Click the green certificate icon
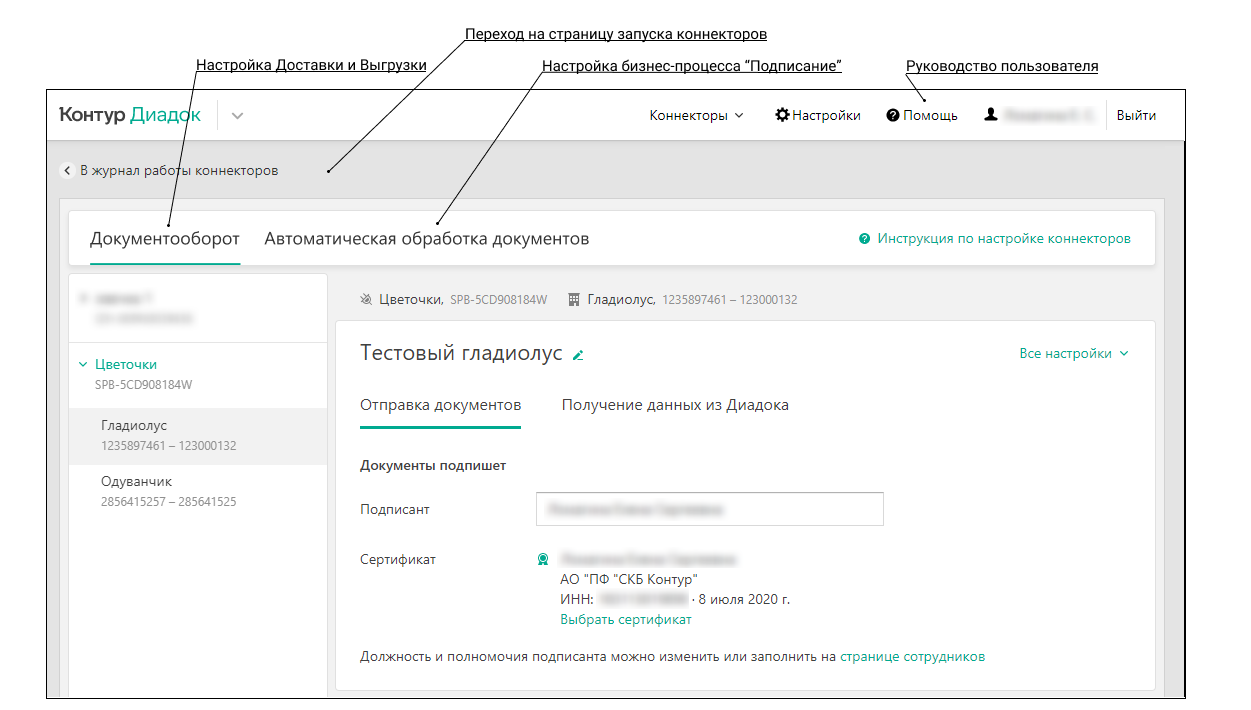The image size is (1251, 710). click(543, 559)
